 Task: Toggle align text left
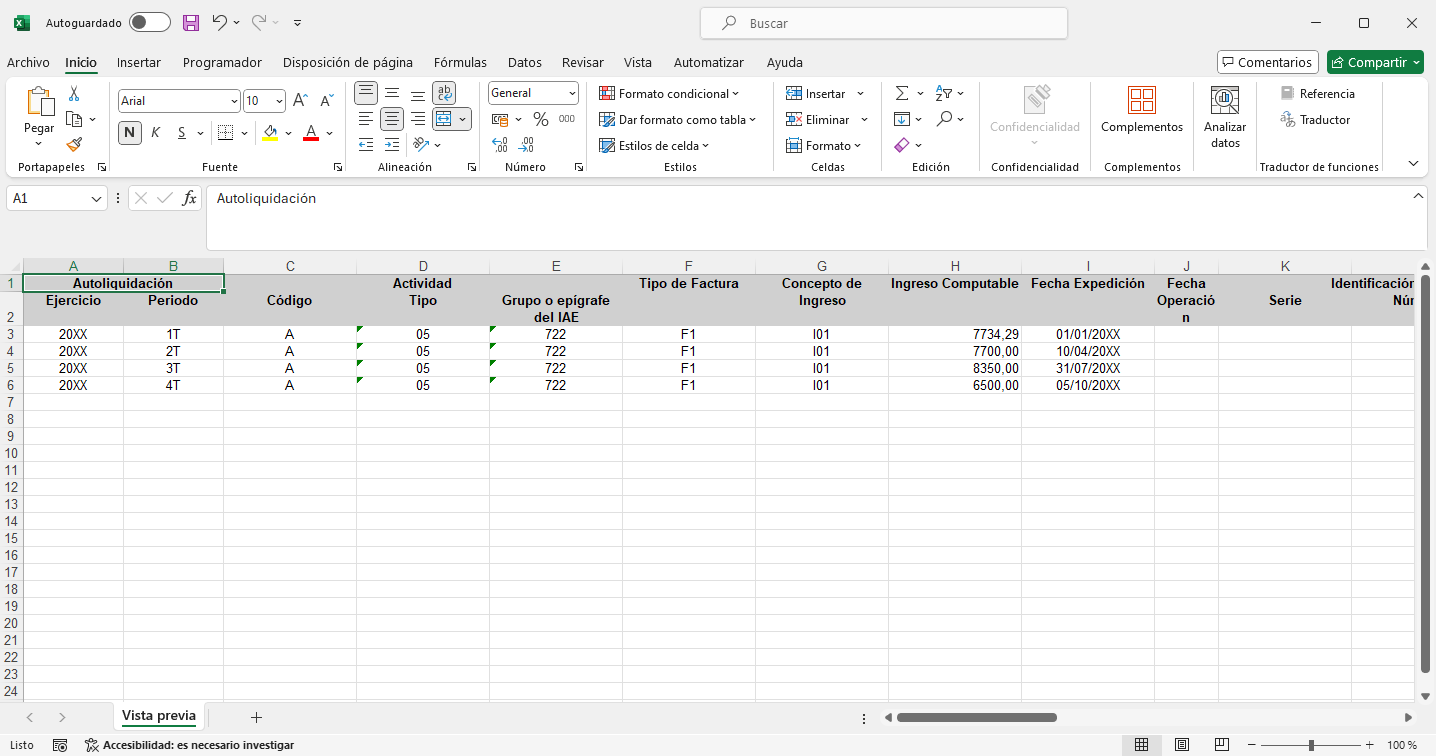pyautogui.click(x=366, y=119)
